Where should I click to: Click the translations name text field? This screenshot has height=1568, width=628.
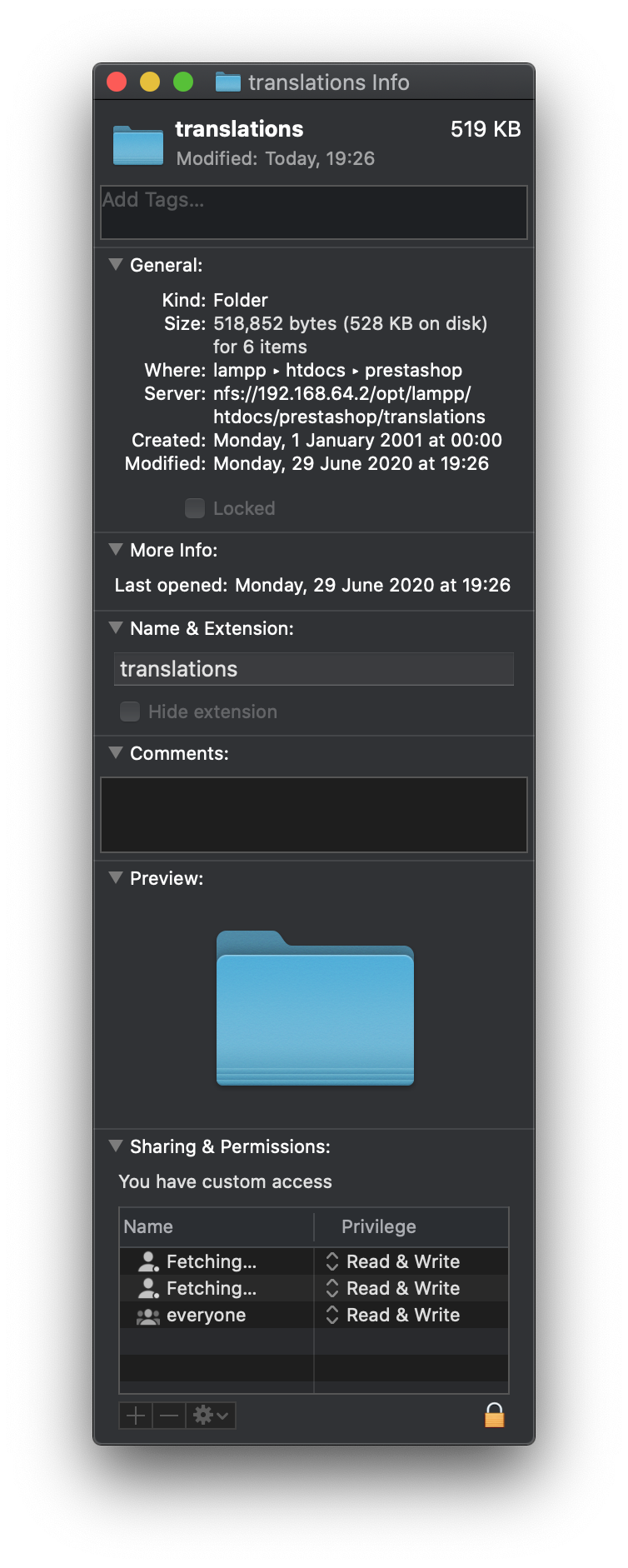(314, 669)
